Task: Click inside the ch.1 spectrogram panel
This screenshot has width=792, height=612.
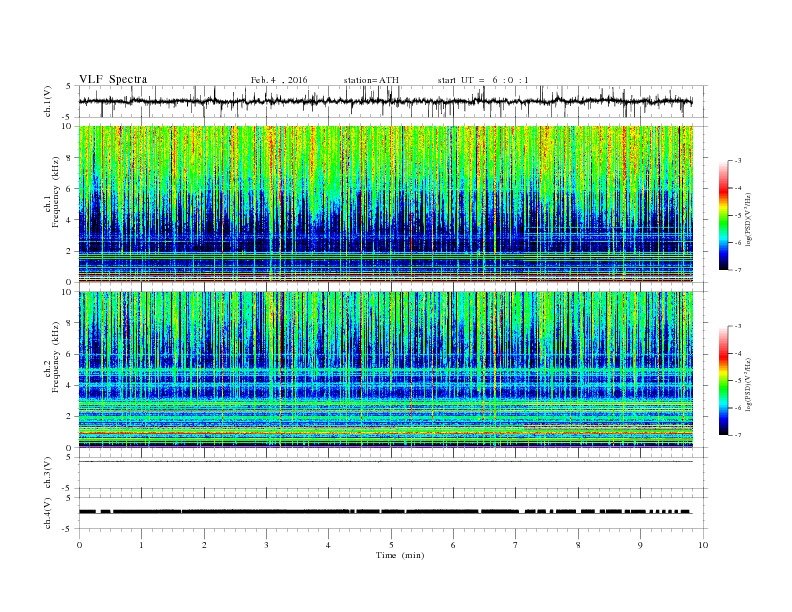Action: 386,204
